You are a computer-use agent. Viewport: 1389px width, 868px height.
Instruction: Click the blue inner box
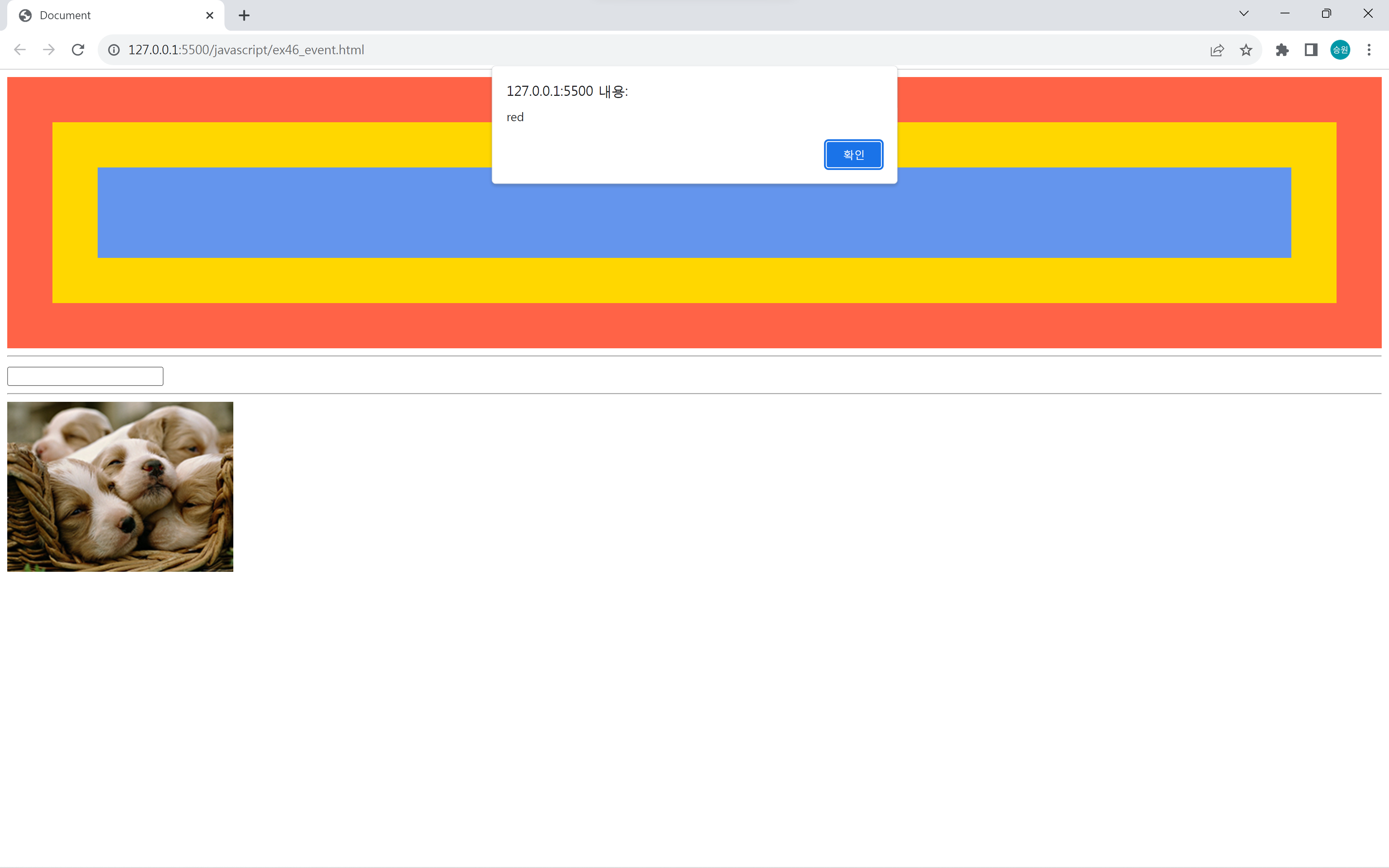(x=689, y=221)
